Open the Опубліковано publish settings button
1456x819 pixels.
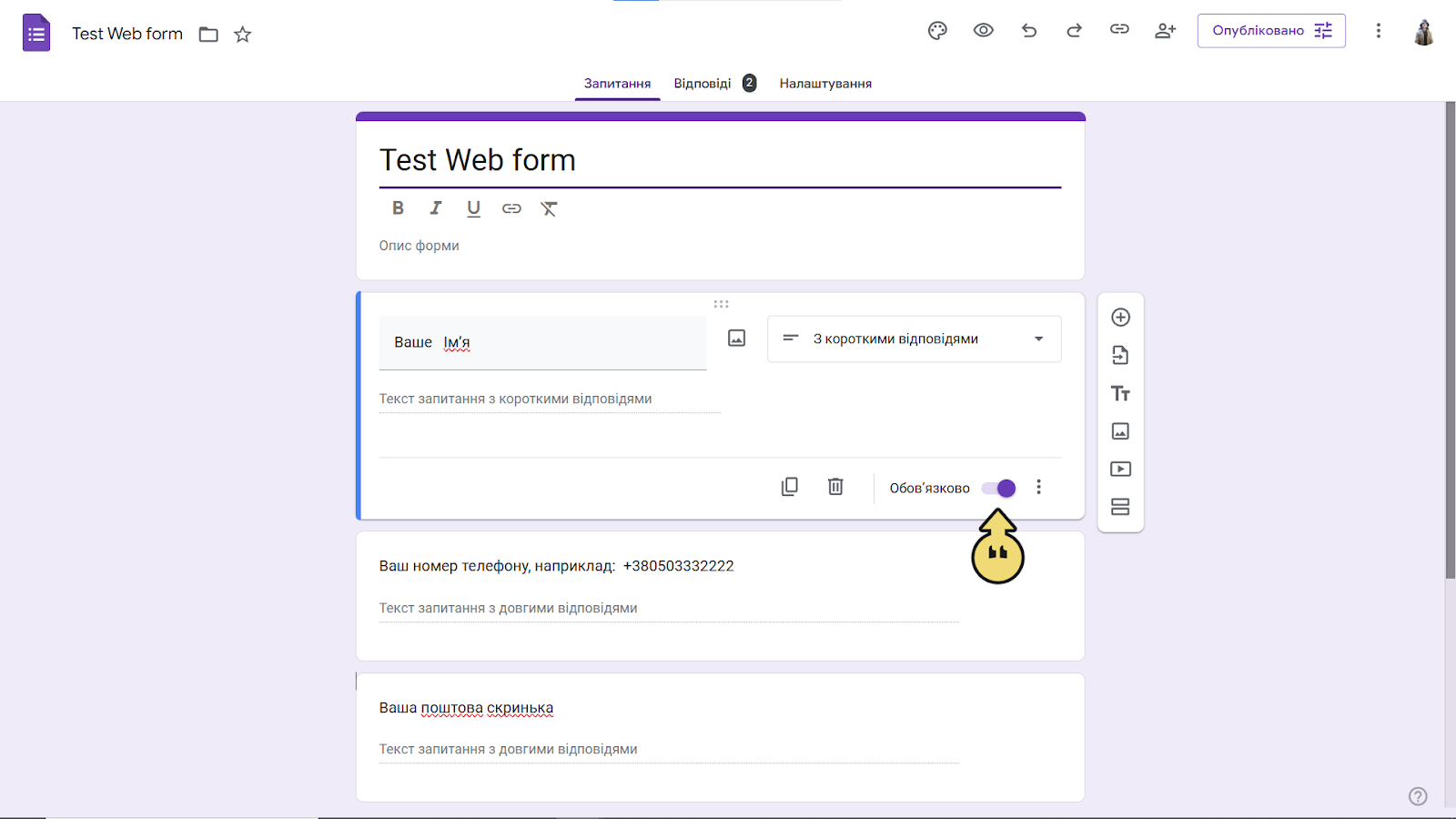pyautogui.click(x=1271, y=31)
